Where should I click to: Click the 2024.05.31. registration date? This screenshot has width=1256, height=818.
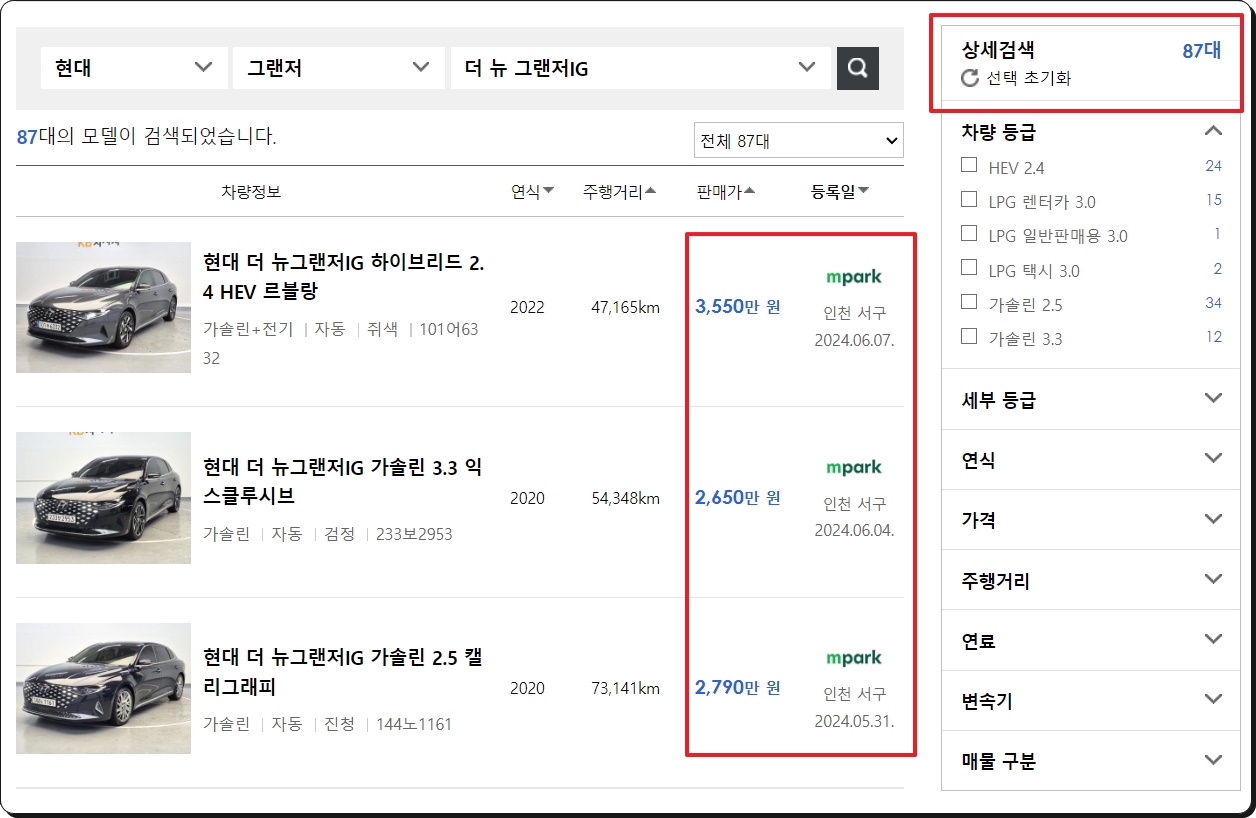click(854, 720)
